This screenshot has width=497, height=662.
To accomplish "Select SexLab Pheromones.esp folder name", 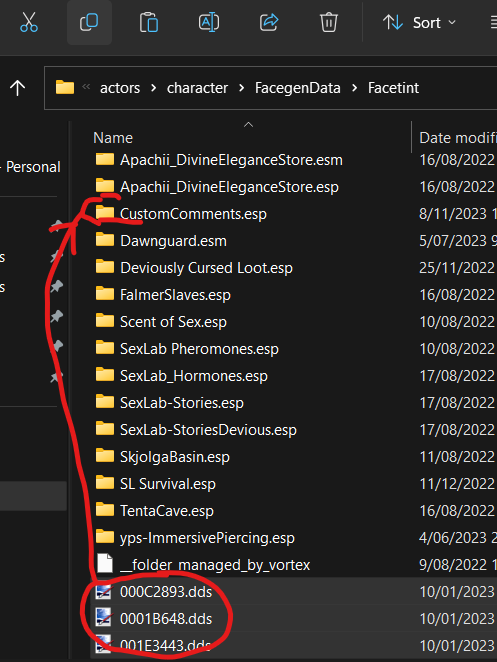I will pos(199,349).
